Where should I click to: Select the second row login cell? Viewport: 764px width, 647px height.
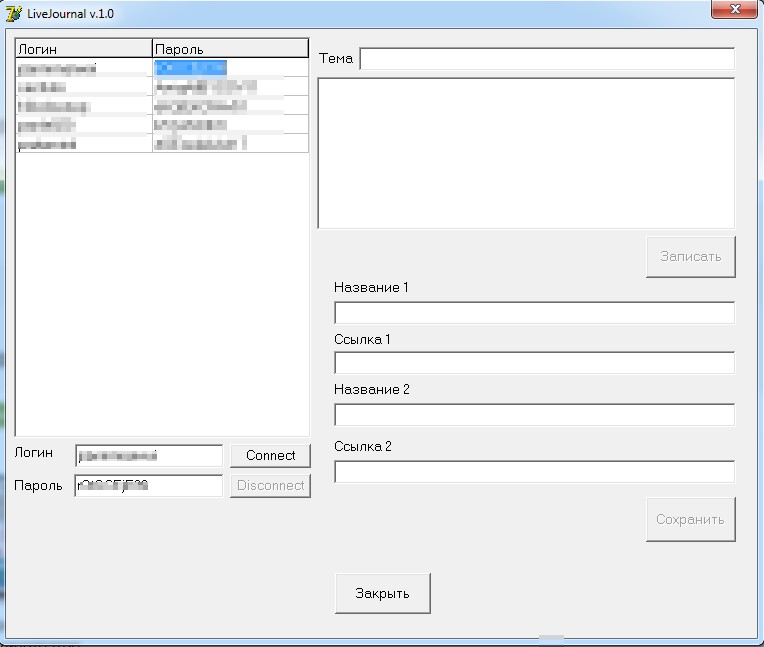(84, 87)
